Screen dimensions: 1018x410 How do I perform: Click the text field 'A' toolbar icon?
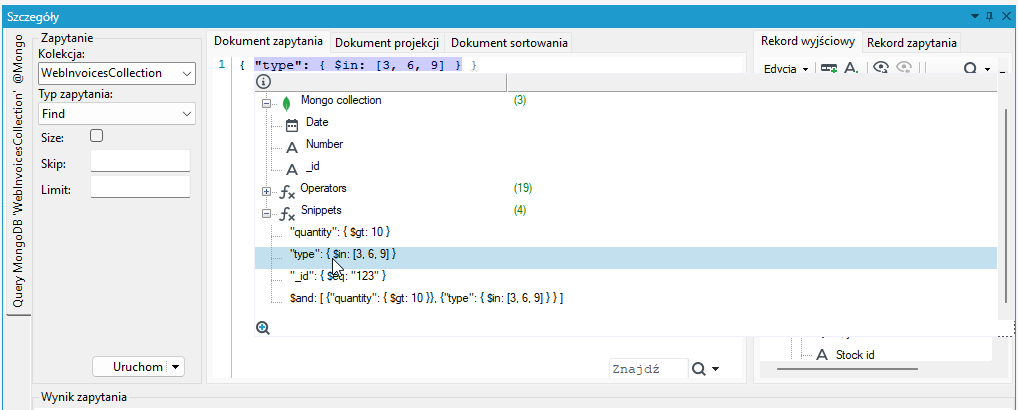(851, 68)
